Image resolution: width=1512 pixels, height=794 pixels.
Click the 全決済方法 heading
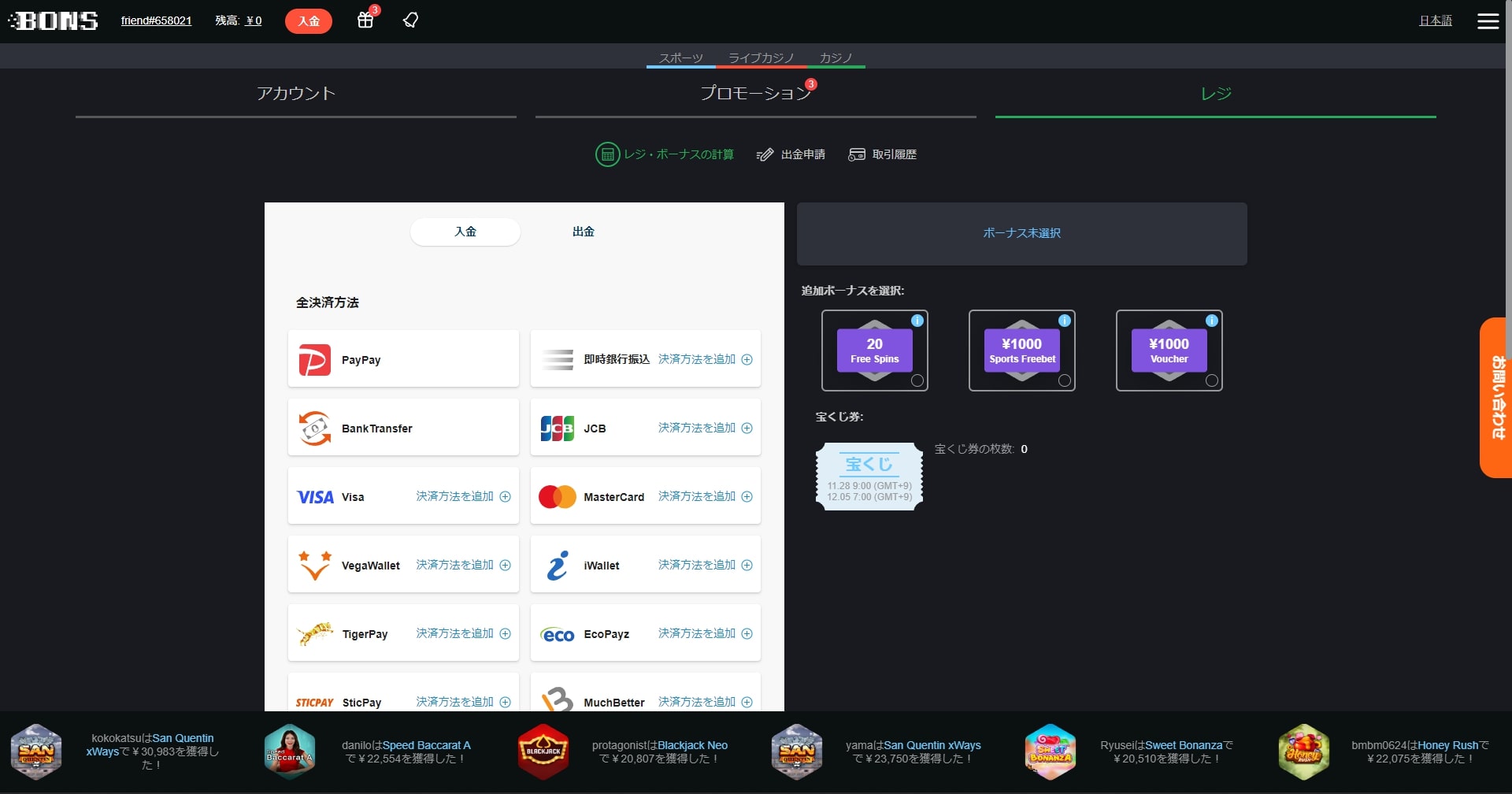[x=328, y=302]
